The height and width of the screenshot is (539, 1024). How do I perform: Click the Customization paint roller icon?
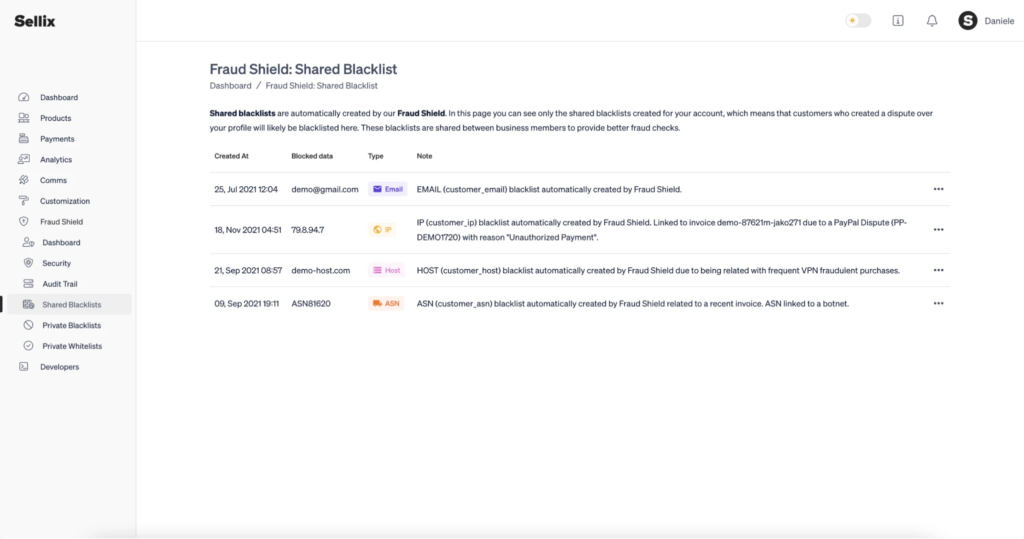point(24,201)
